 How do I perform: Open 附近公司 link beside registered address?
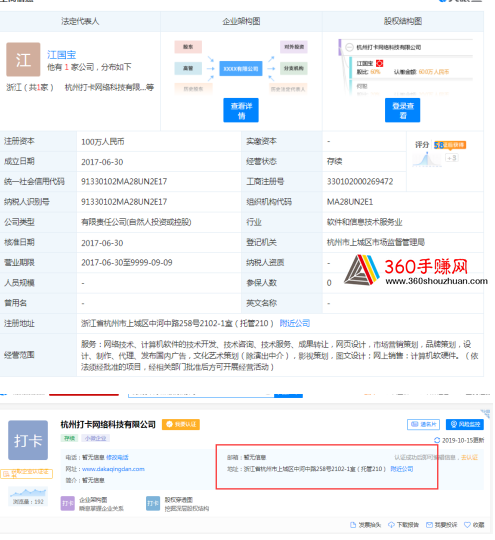pos(295,323)
